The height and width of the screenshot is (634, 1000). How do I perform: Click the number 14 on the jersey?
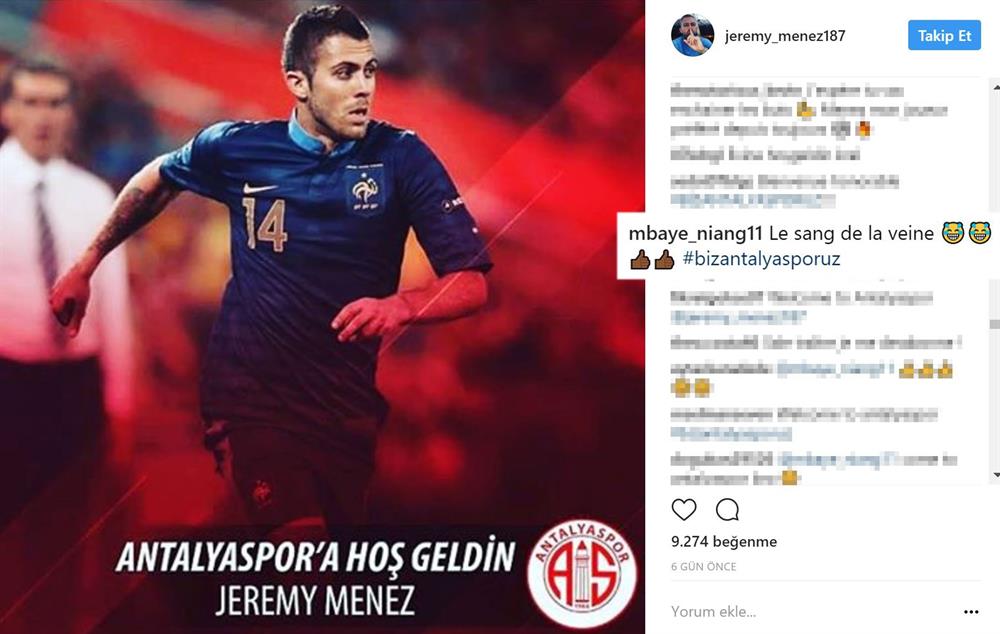pos(264,223)
